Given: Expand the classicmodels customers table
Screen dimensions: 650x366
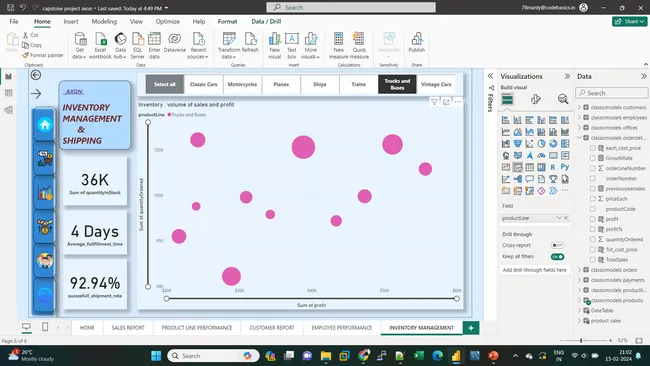Looking at the screenshot, I should pyautogui.click(x=580, y=107).
